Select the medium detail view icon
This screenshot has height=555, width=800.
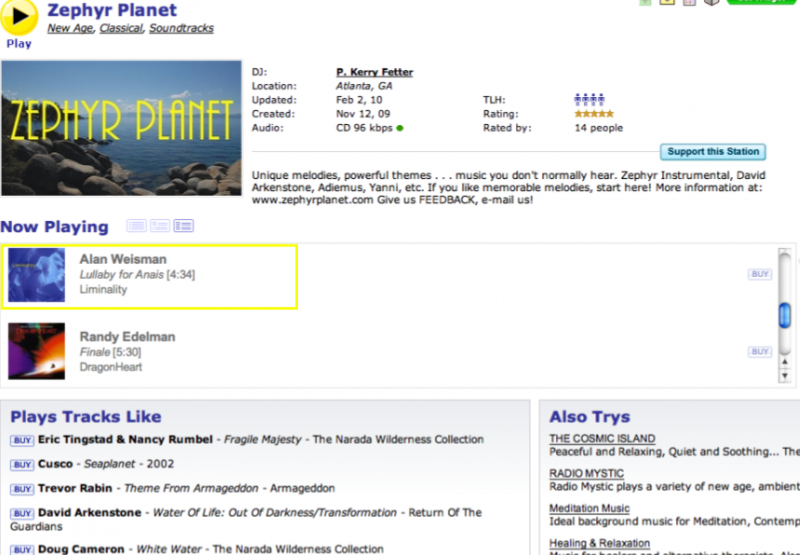tap(160, 226)
